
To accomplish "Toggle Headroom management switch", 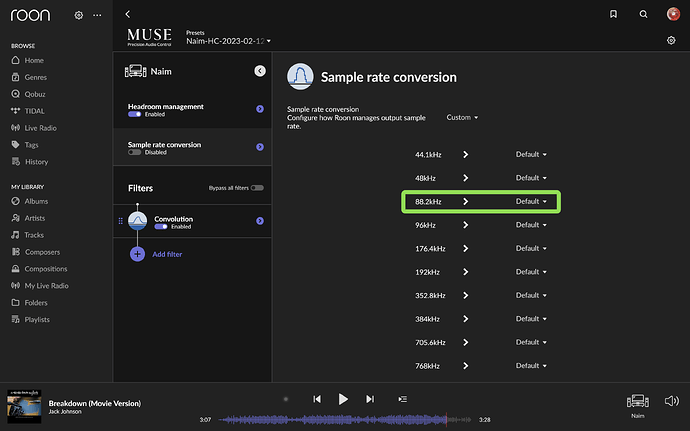I will pyautogui.click(x=135, y=114).
